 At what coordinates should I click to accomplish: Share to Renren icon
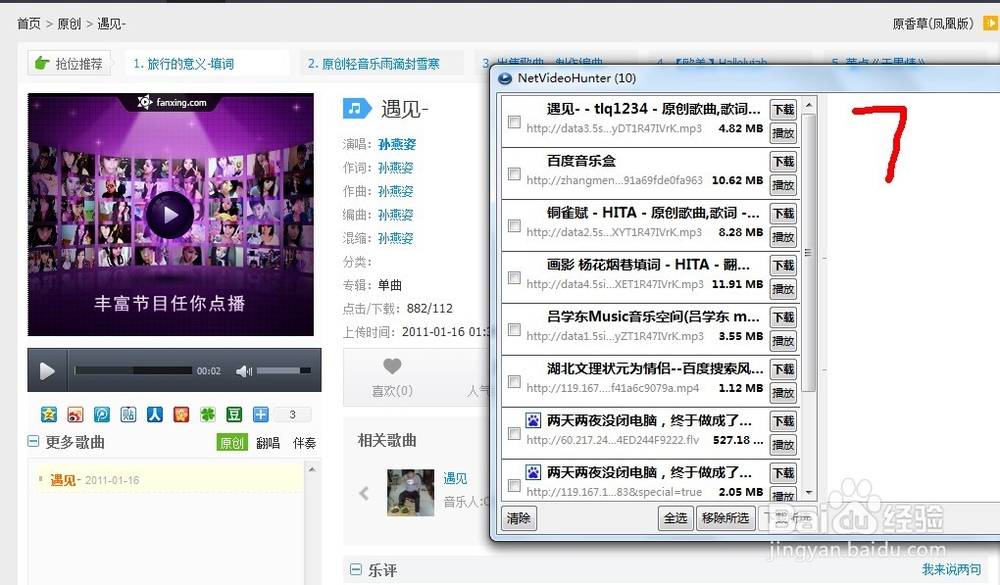(x=154, y=415)
